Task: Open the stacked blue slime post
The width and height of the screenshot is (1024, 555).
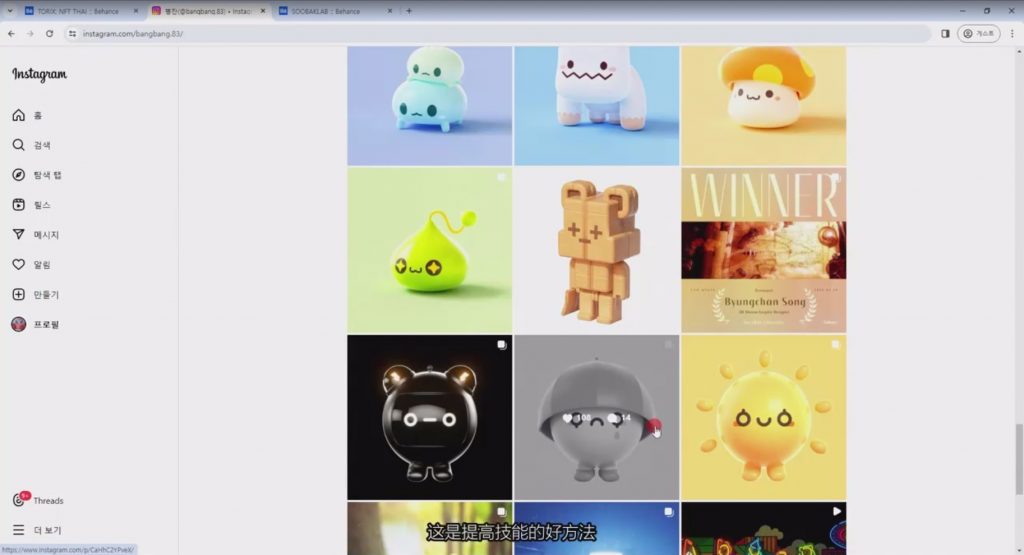Action: [x=430, y=105]
